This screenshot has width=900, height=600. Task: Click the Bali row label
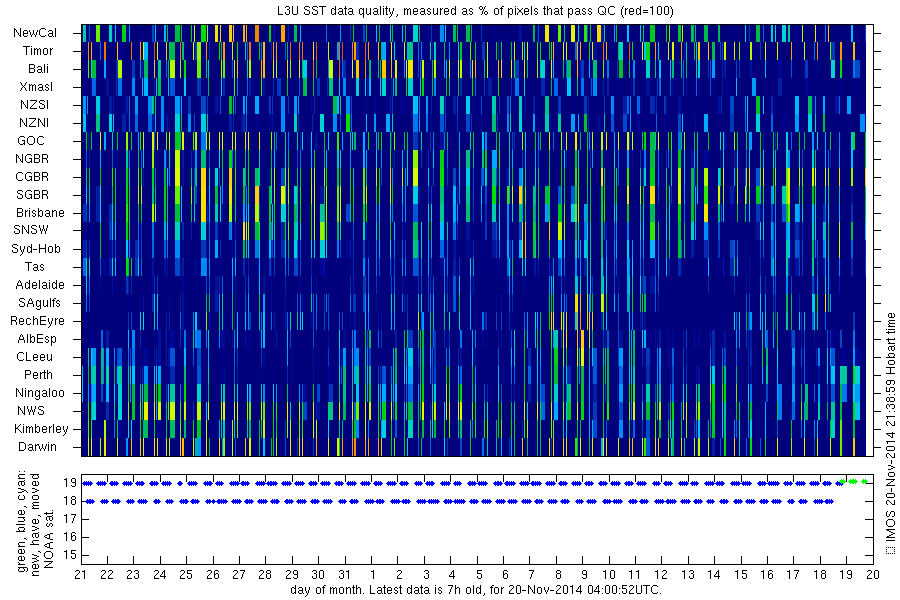(x=38, y=69)
